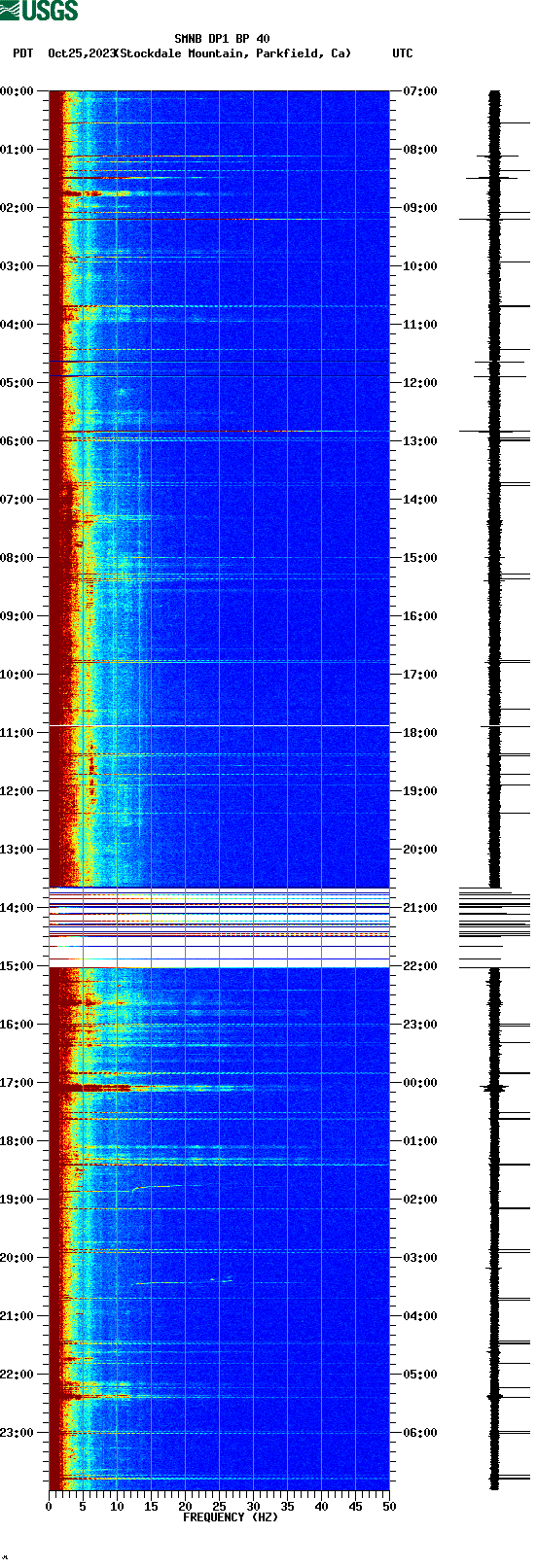Click the 06:00 label on the PDT axis

(18, 441)
